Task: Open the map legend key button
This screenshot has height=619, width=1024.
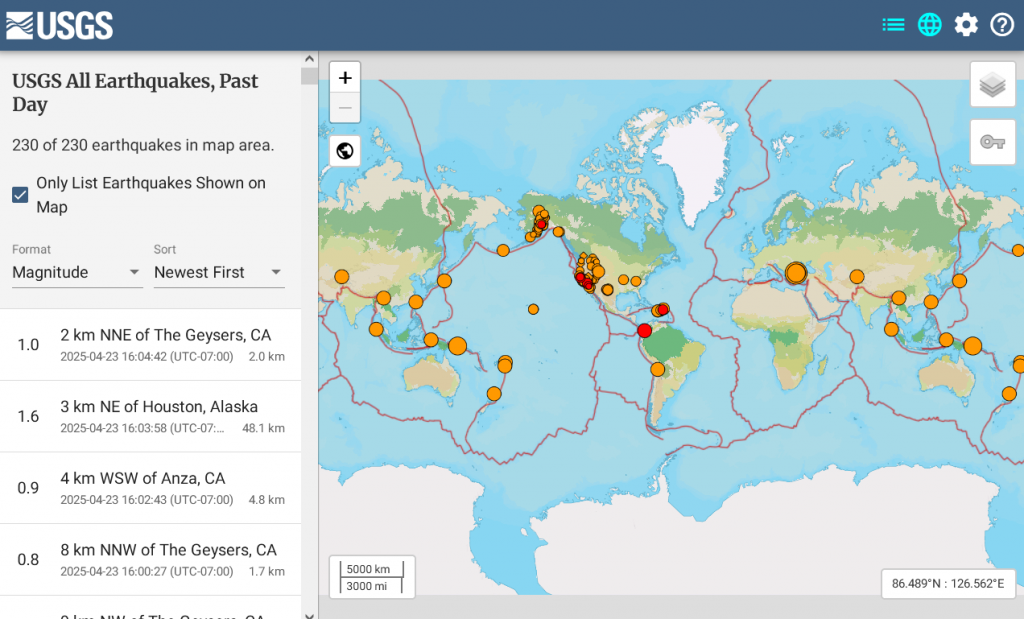Action: (993, 142)
